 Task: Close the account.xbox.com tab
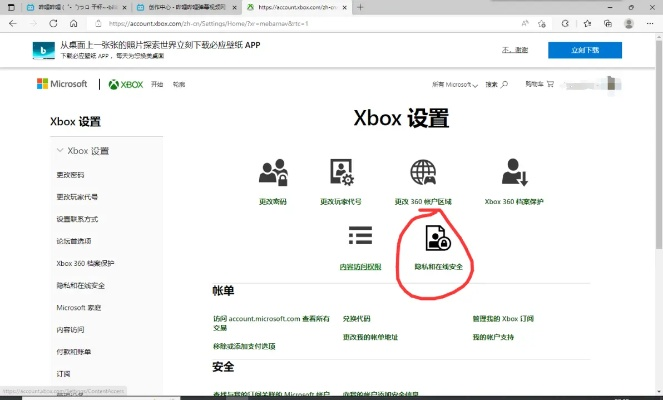[345, 8]
